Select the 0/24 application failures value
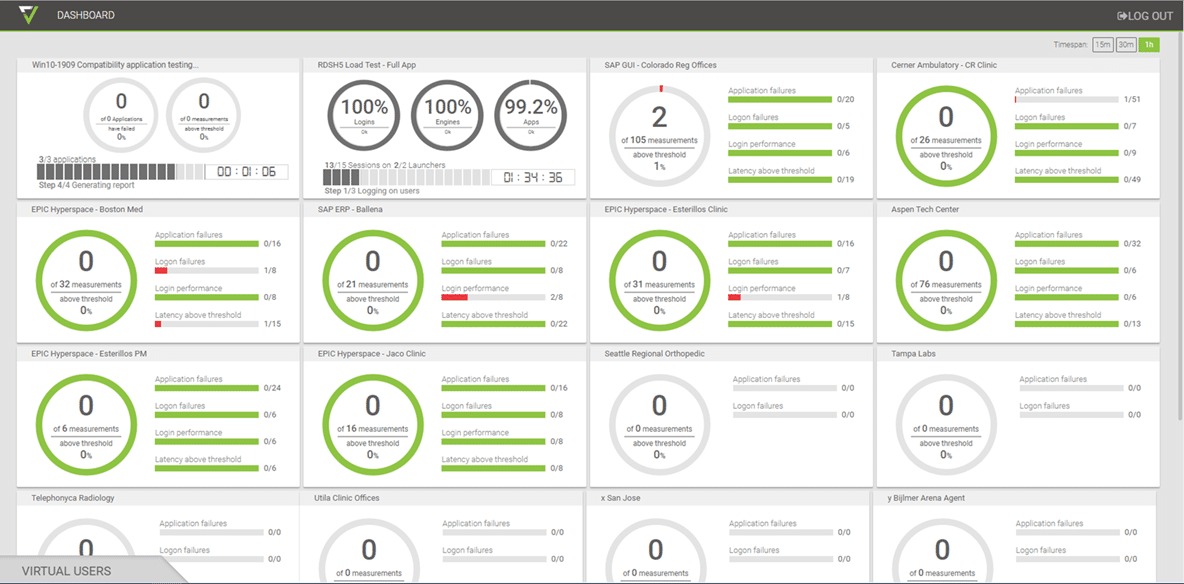Viewport: 1184px width, 584px height. [272, 388]
